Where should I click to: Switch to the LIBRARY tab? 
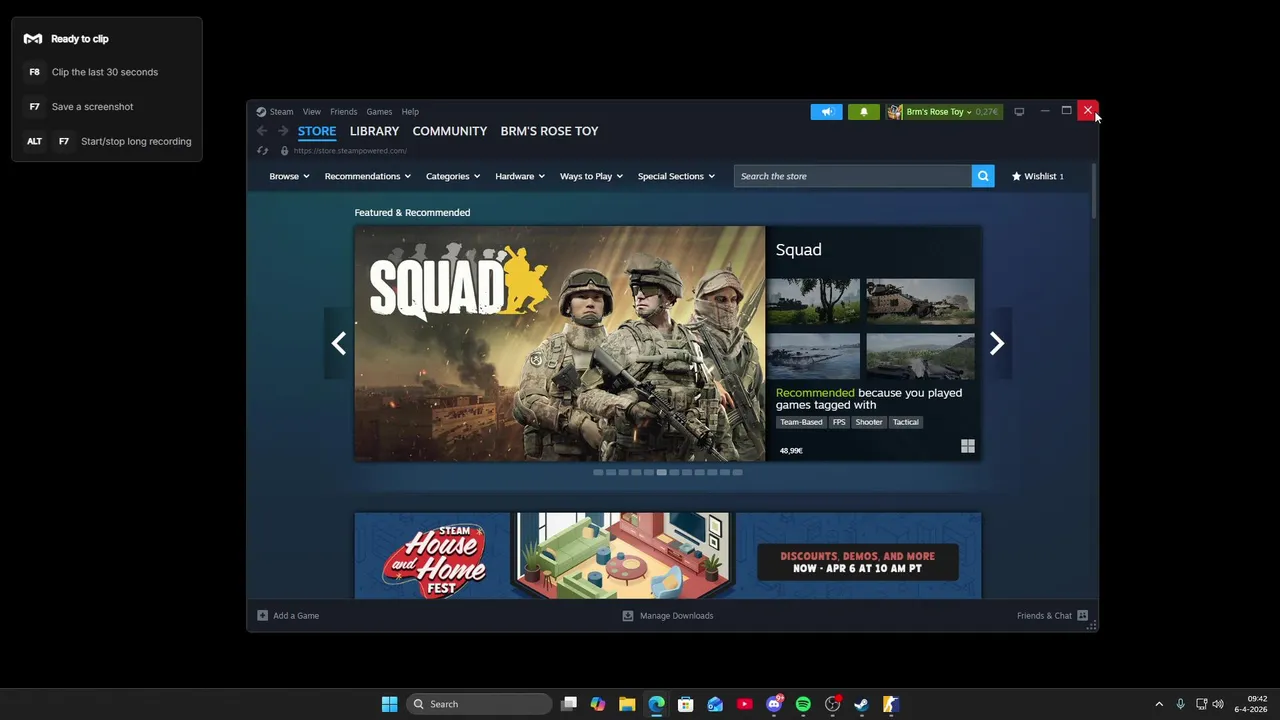tap(374, 131)
